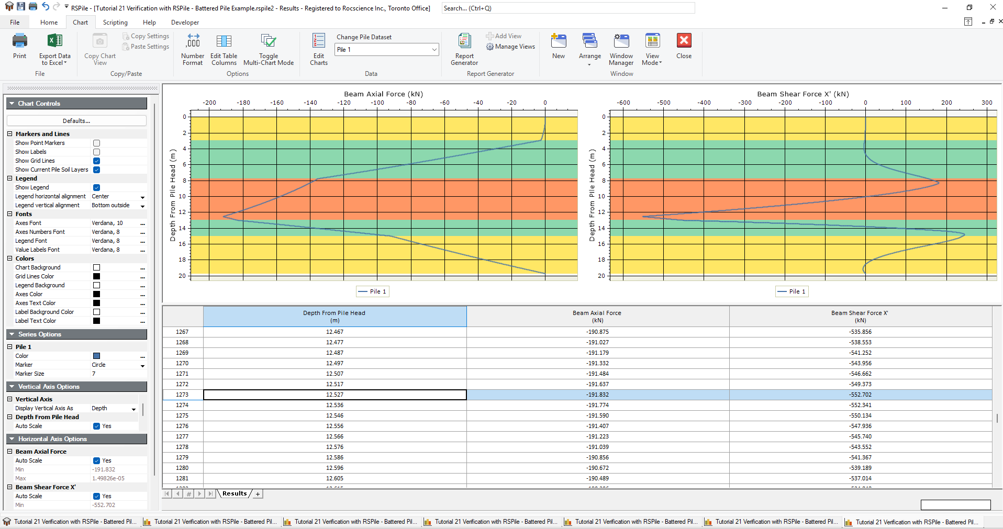Switch to the Home ribbon tab
Image resolution: width=1003 pixels, height=529 pixels.
tap(49, 22)
